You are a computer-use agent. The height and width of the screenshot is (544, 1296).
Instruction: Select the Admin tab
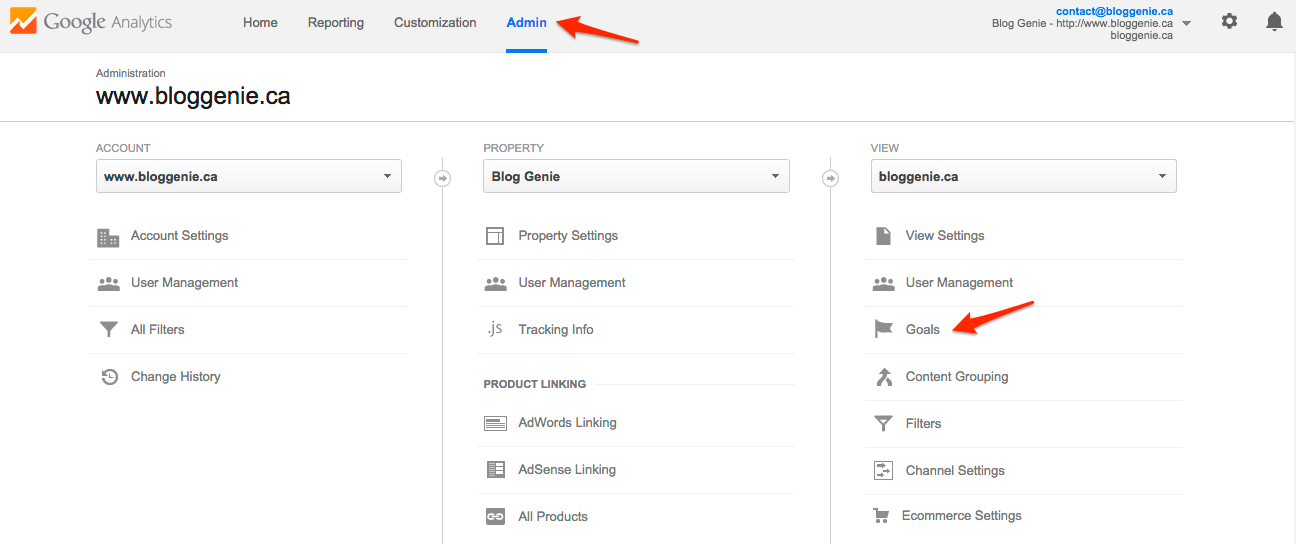526,22
